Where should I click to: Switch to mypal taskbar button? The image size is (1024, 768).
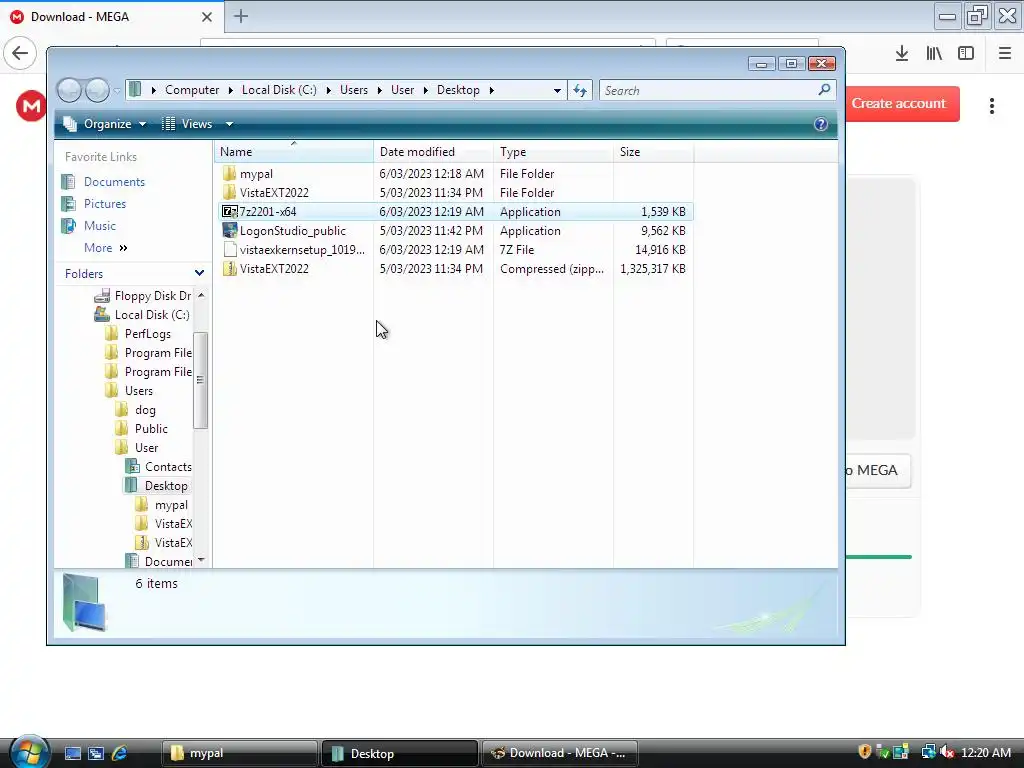(x=239, y=753)
